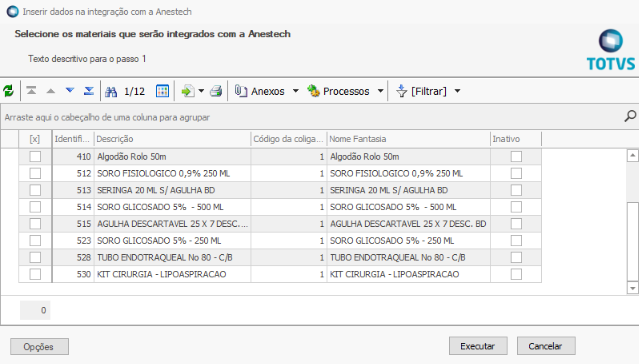The height and width of the screenshot is (364, 639).
Task: Select checkbox for Algodão Rolo 50m row
Action: coord(35,157)
